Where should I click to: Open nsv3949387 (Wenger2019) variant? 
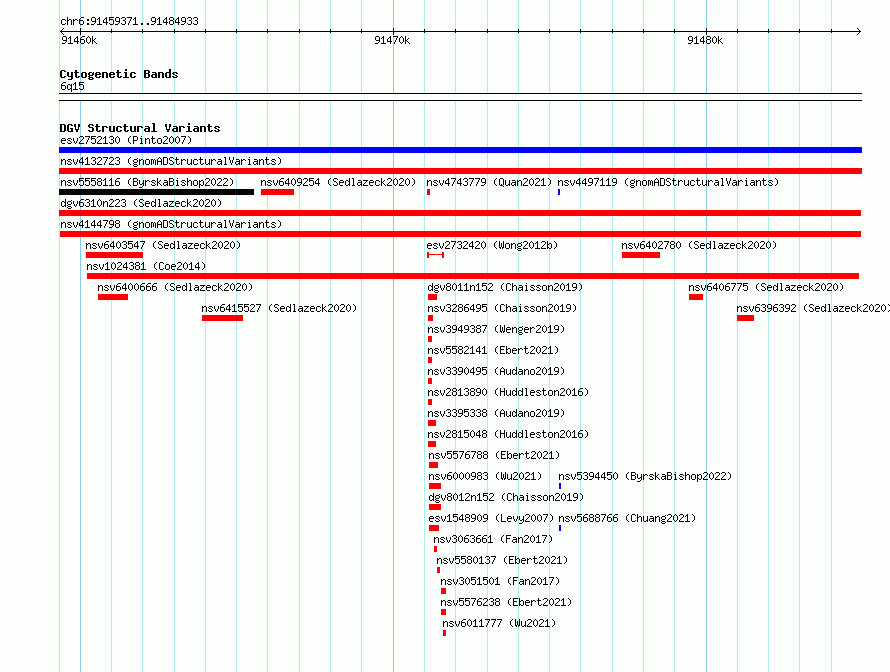click(496, 329)
